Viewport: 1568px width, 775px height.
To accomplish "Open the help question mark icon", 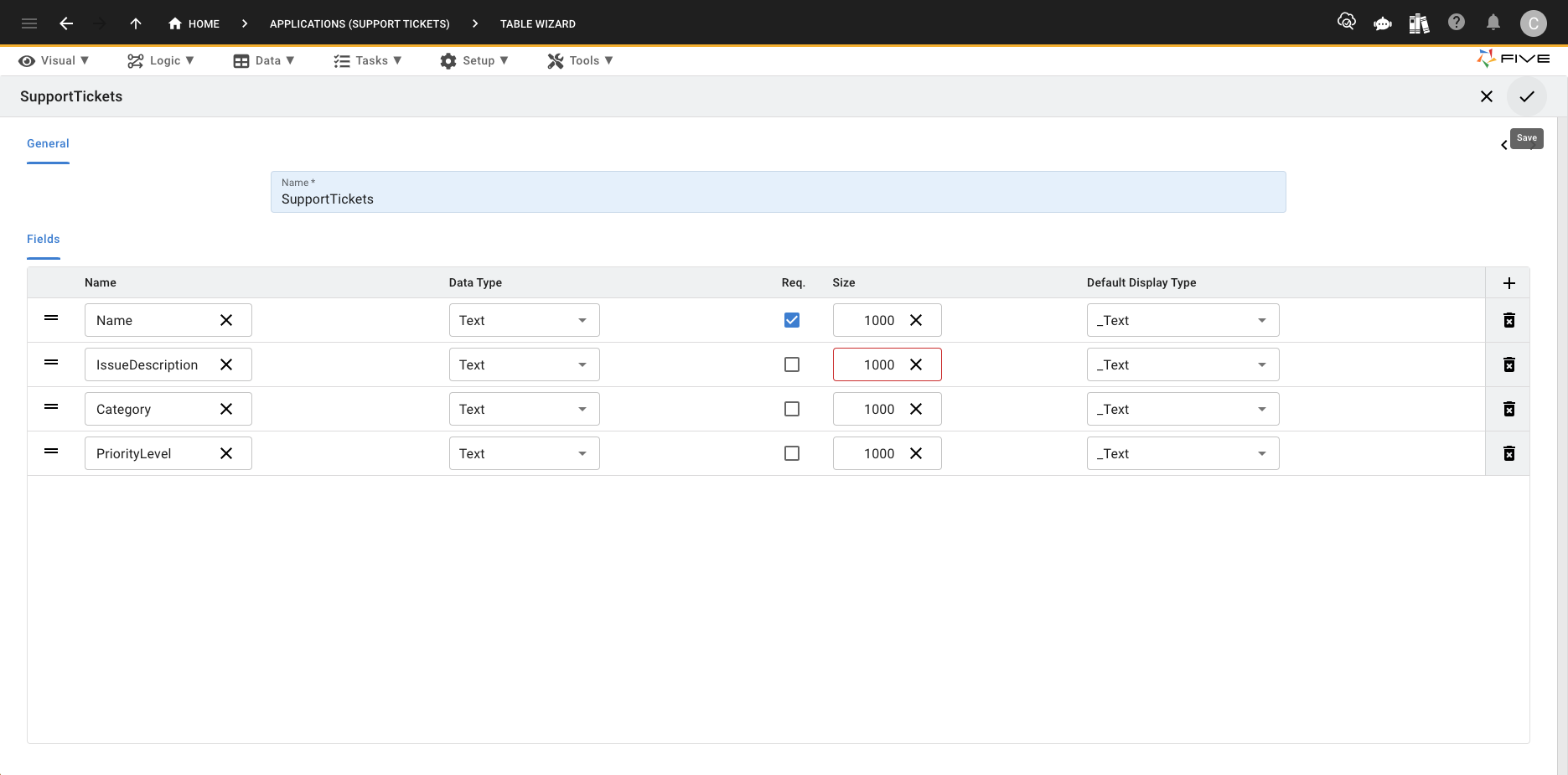I will (x=1457, y=23).
